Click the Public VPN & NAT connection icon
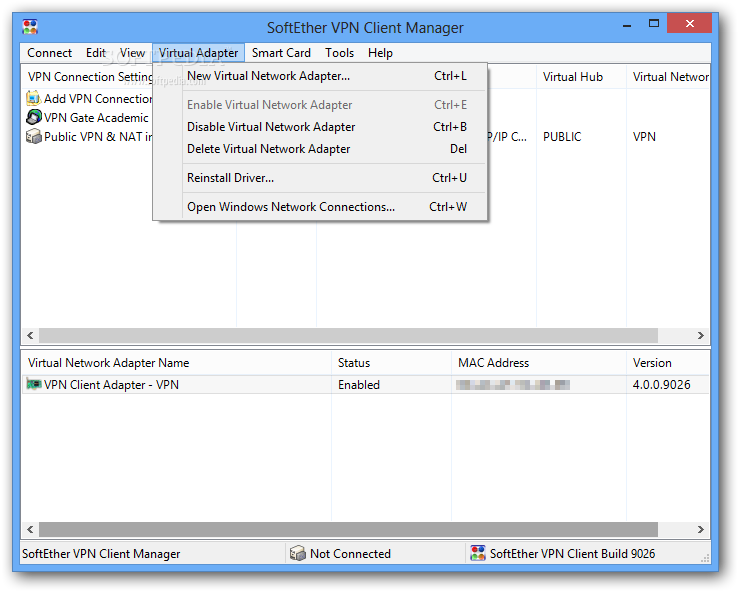Screen dimensions: 739x592 pyautogui.click(x=33, y=136)
